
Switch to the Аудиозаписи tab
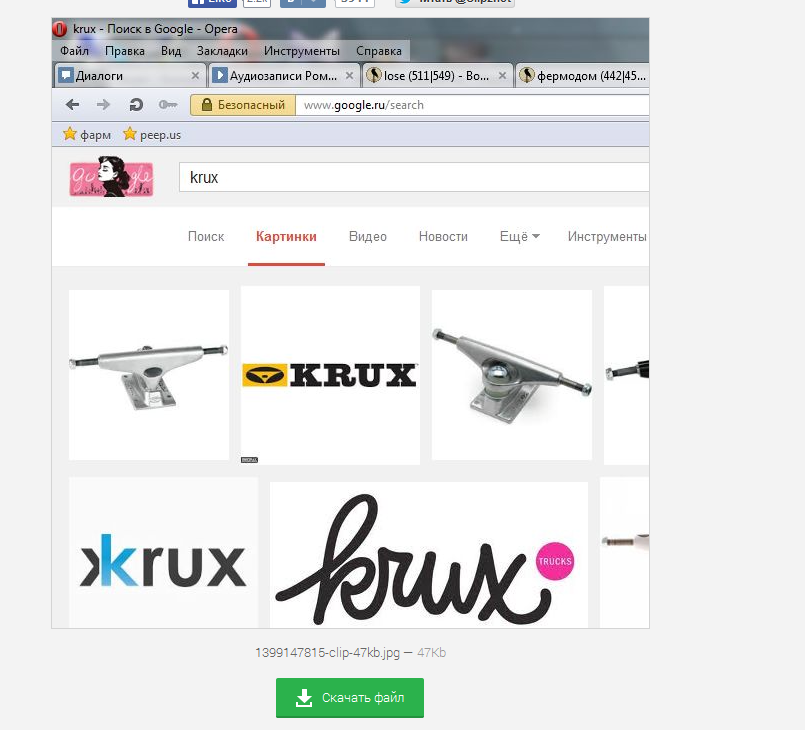coord(284,75)
